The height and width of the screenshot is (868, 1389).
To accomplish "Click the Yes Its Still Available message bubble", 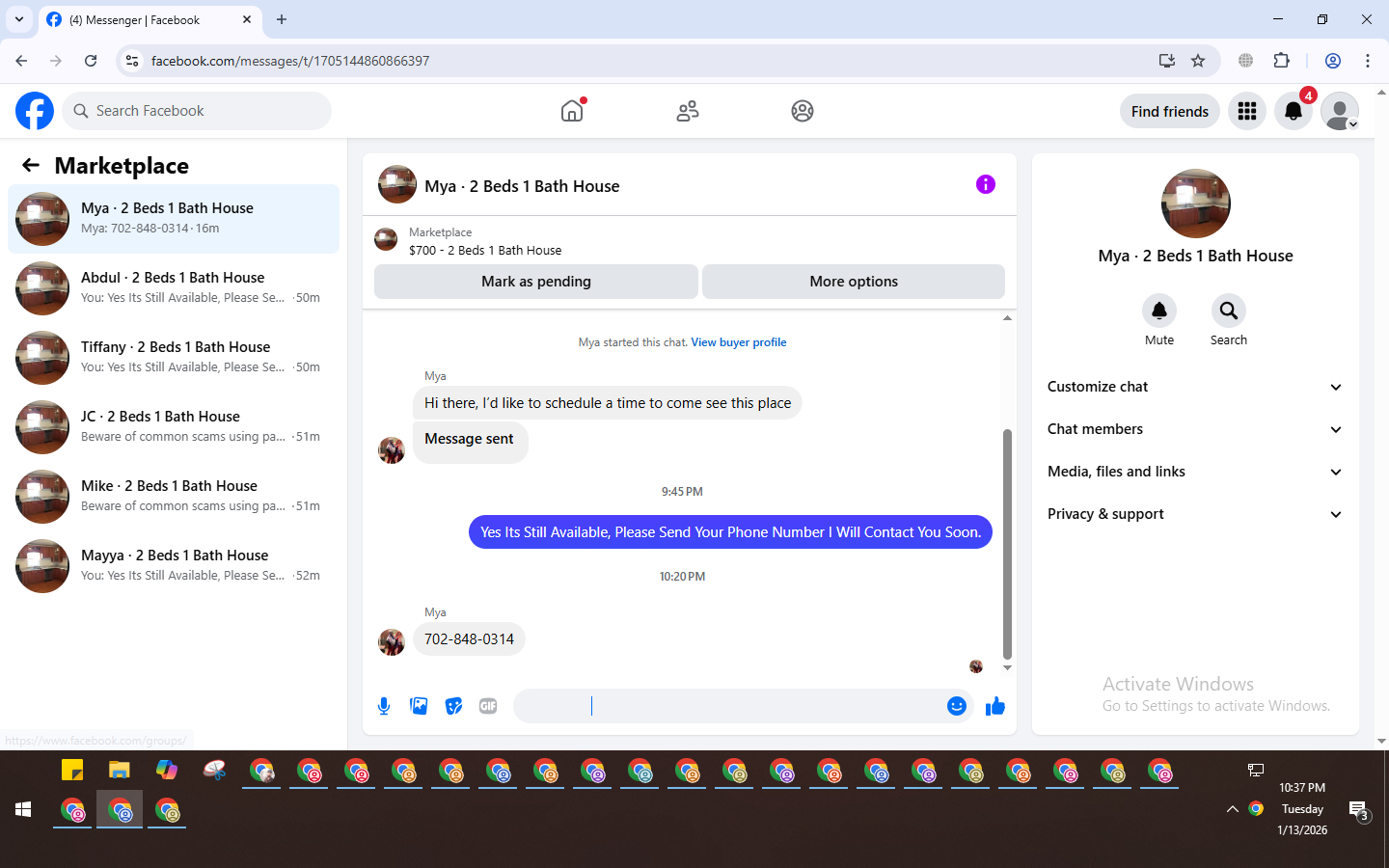I will [730, 532].
